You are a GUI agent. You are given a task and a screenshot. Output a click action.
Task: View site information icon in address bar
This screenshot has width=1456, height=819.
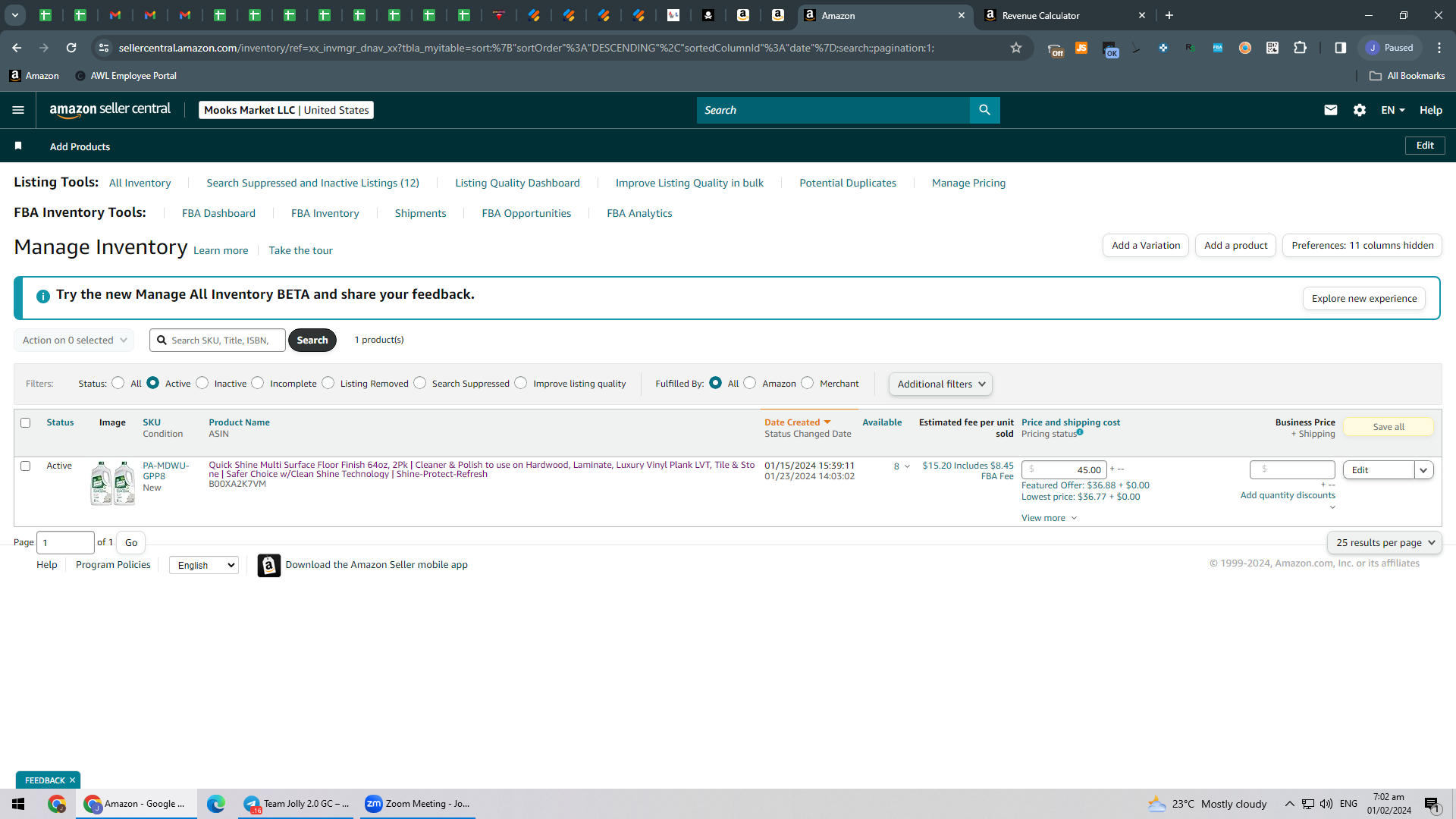click(104, 48)
